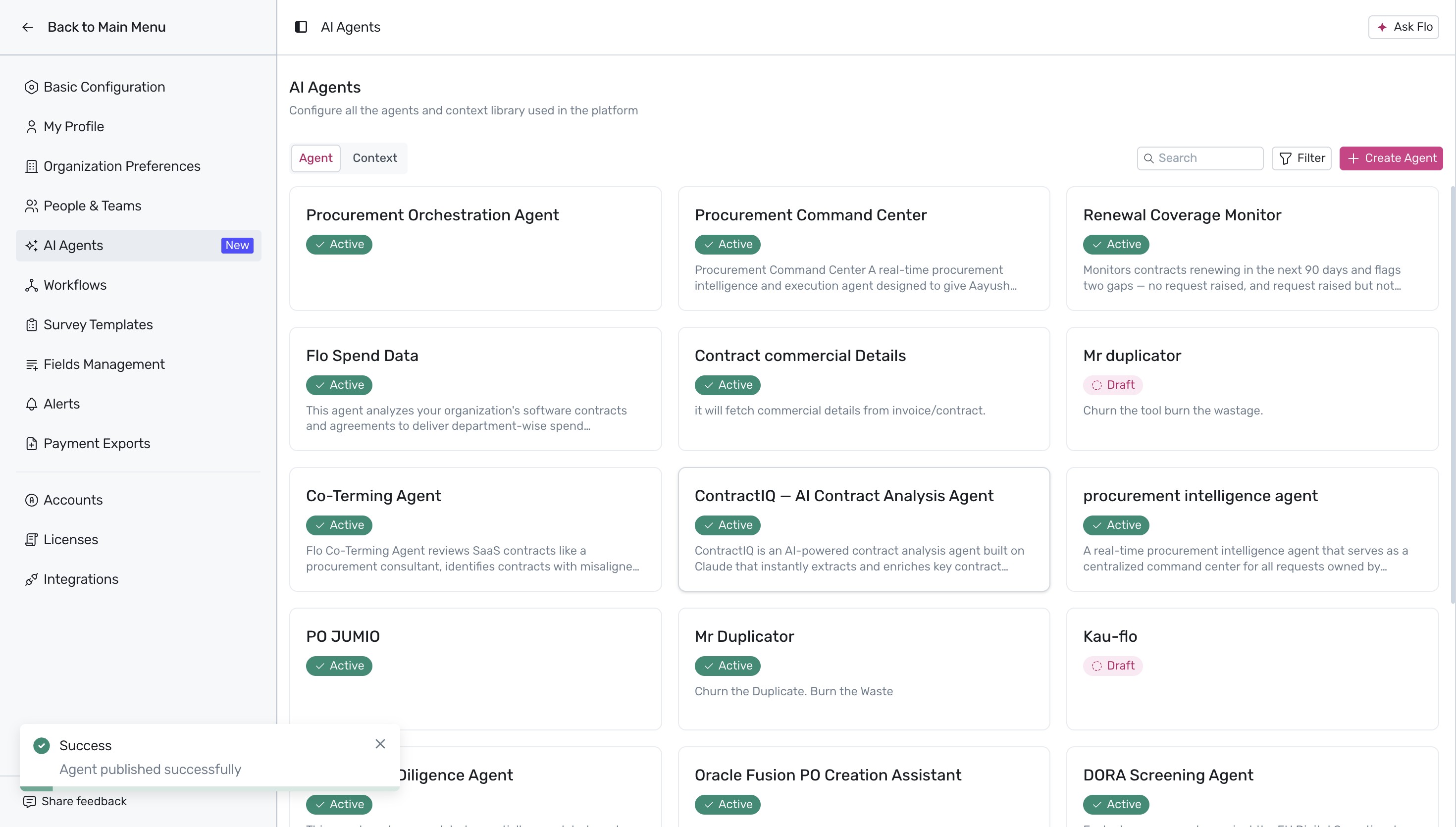Click the AI Agents sparkle icon in sidebar
Viewport: 1456px width, 827px height.
(x=32, y=245)
